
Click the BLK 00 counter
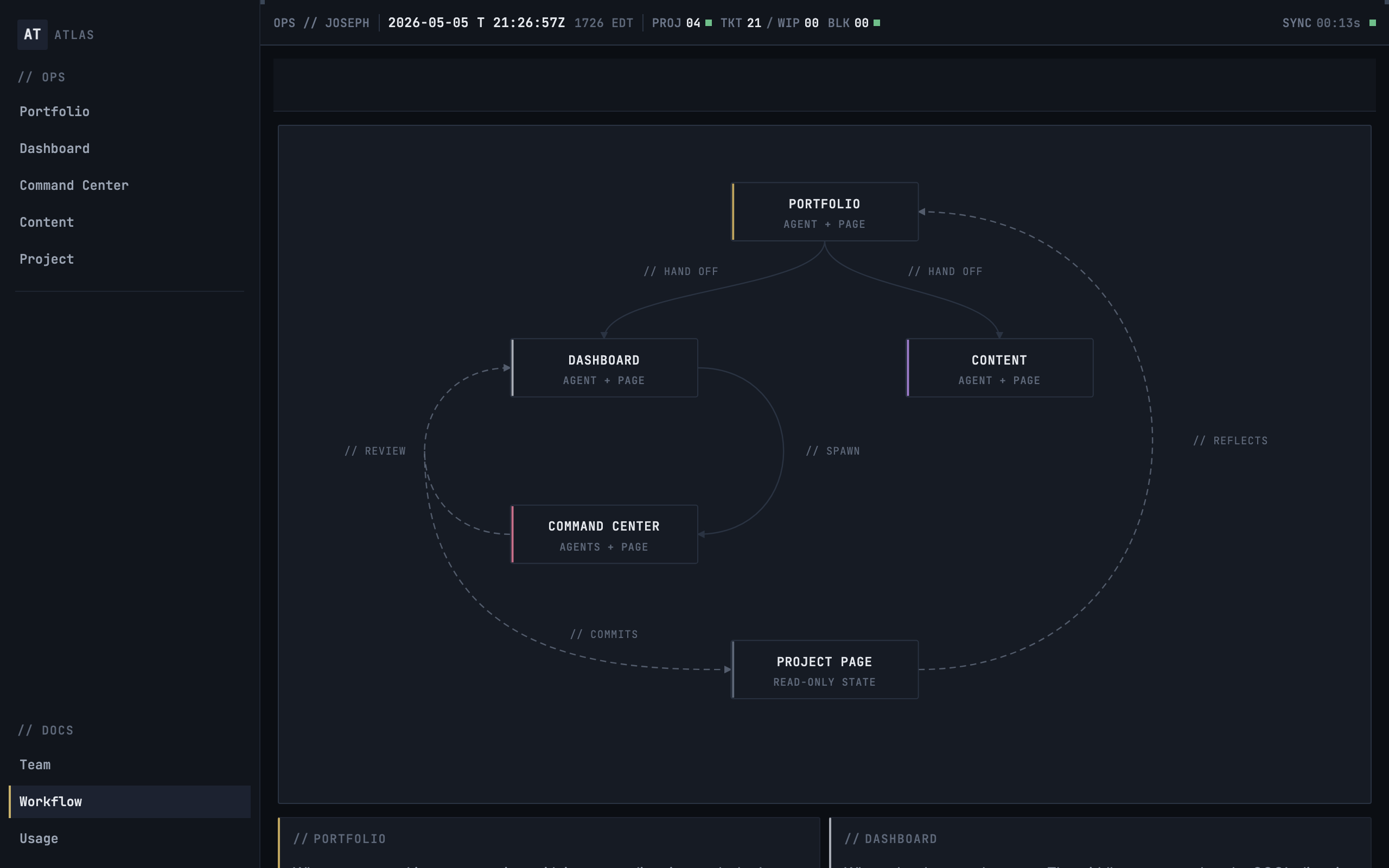(x=849, y=23)
